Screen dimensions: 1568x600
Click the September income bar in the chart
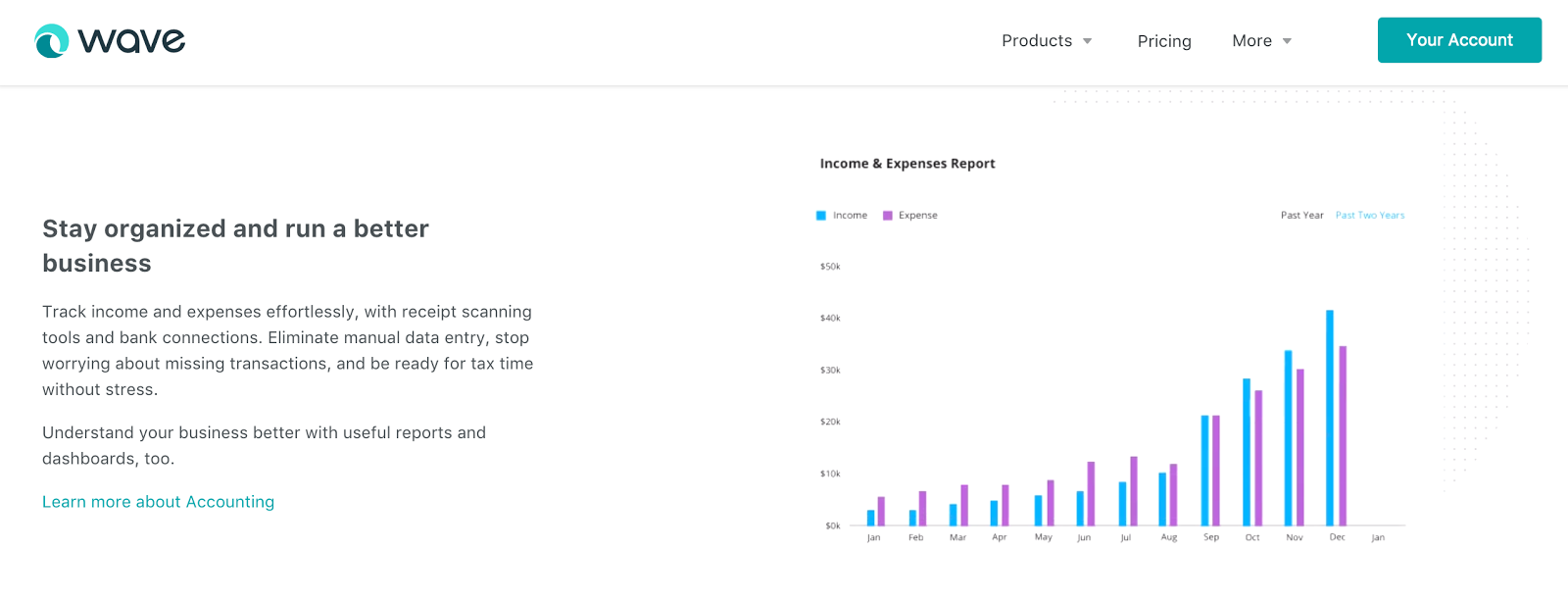(1205, 471)
